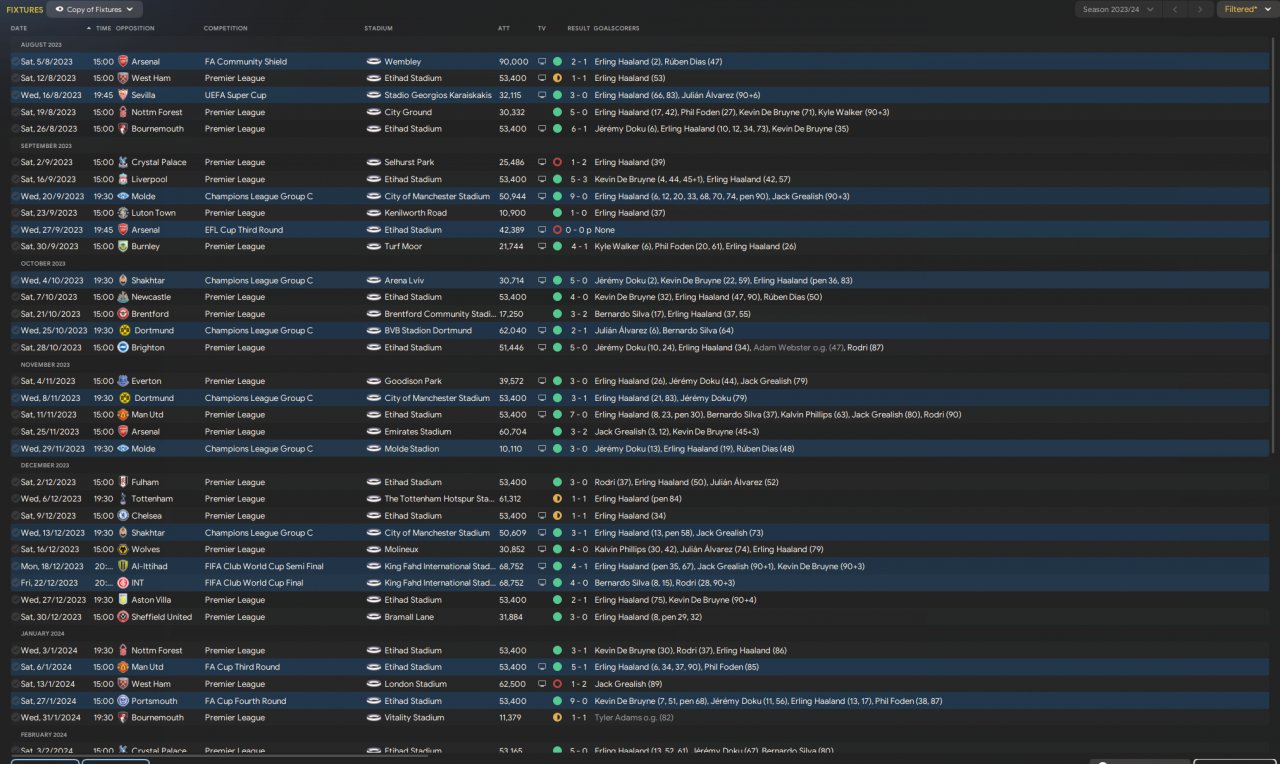The width and height of the screenshot is (1280, 764).
Task: Click the Aston Villa club badge
Action: click(x=123, y=600)
